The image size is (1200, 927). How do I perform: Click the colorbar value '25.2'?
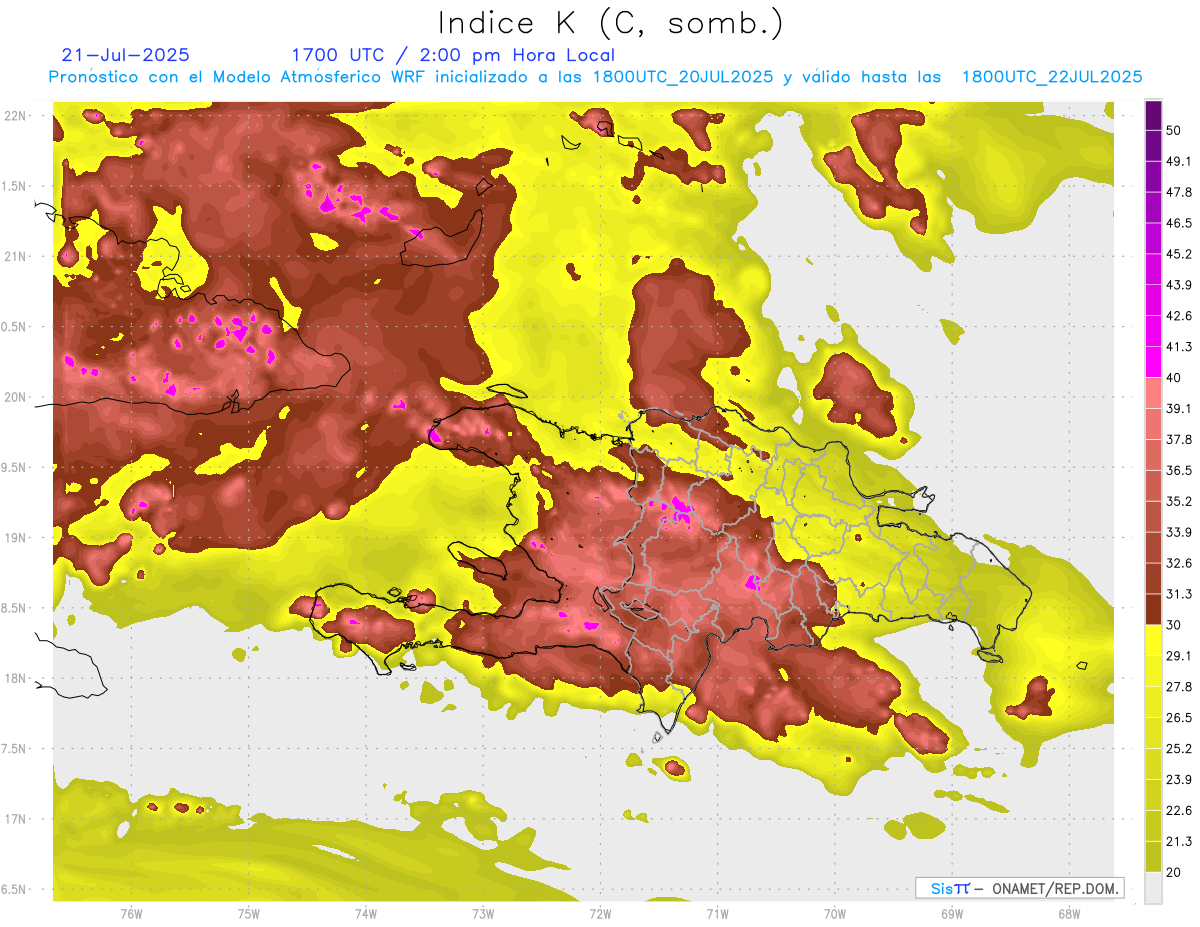pos(1179,748)
